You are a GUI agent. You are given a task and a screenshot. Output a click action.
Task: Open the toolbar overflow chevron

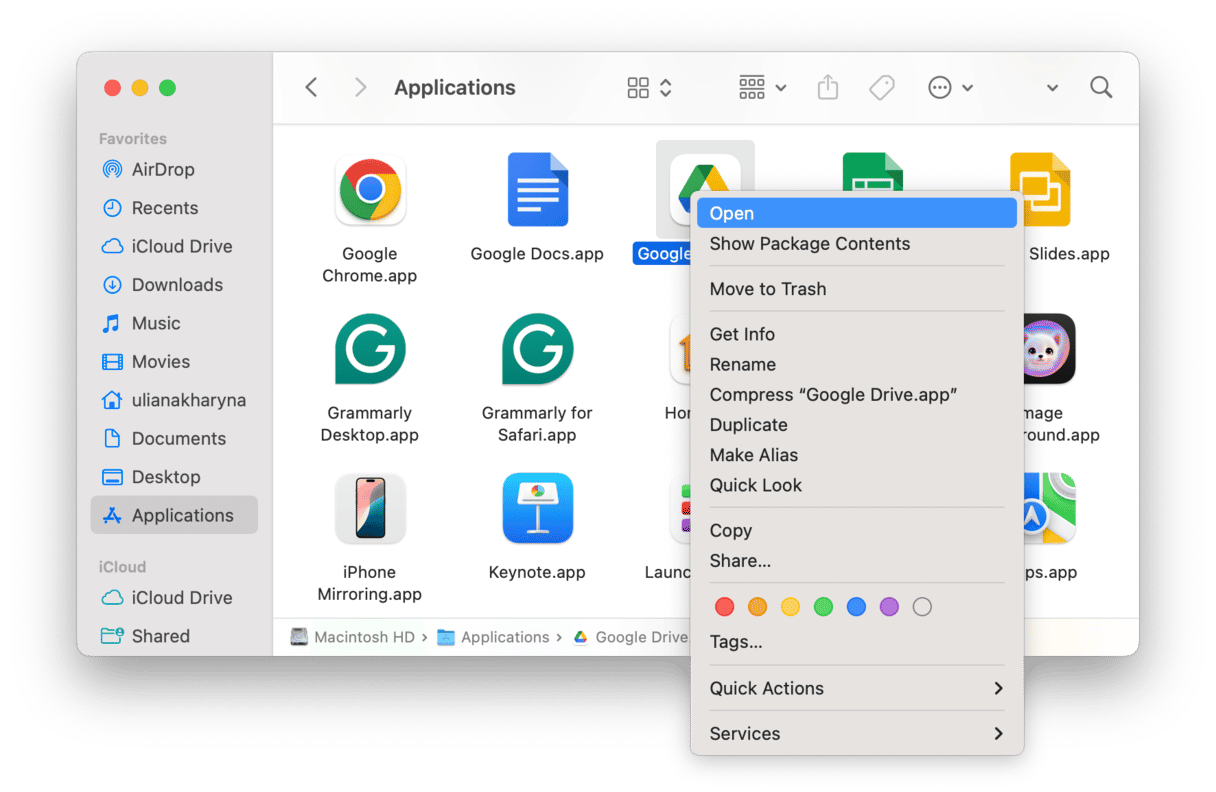pos(1052,88)
